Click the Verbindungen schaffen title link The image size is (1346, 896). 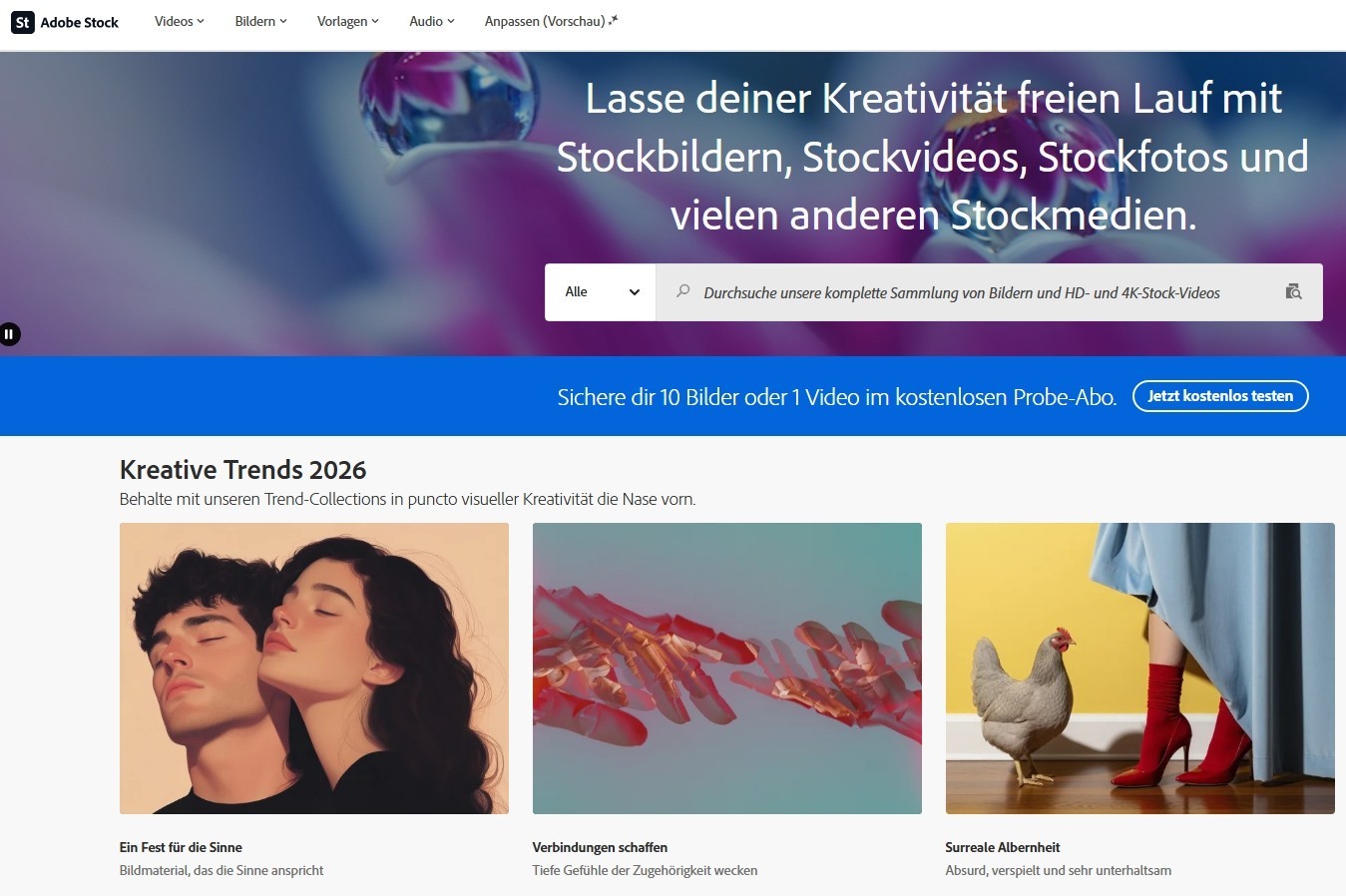(x=600, y=847)
